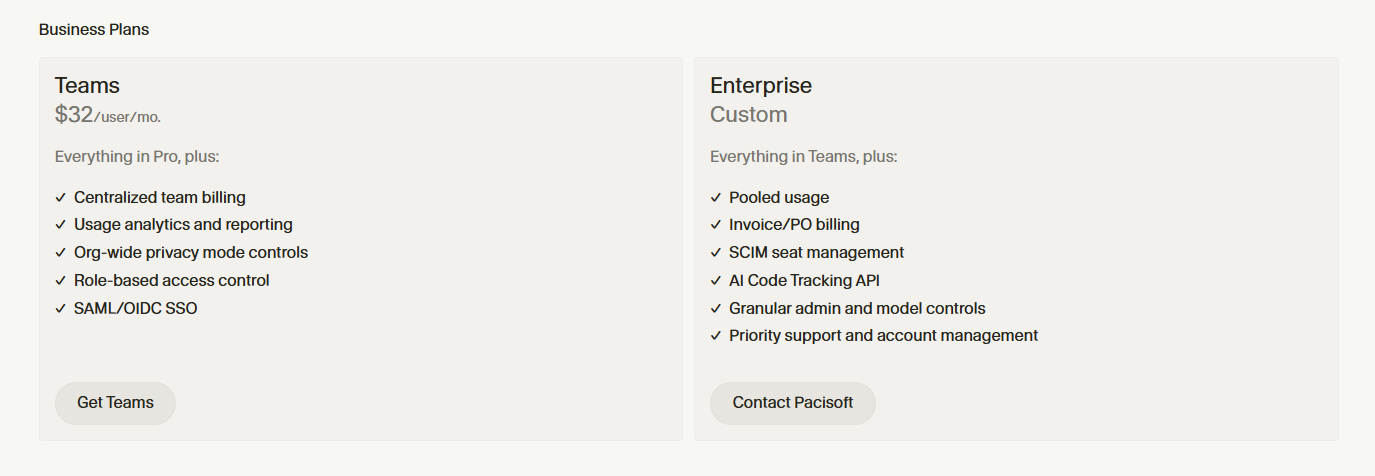Click the $32/user/mo. price text

108,115
